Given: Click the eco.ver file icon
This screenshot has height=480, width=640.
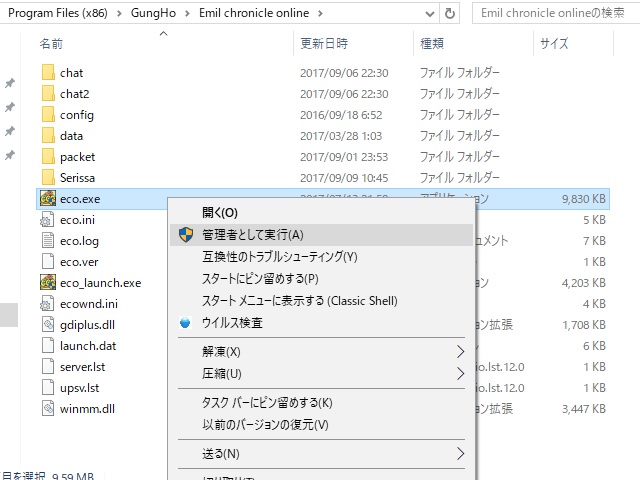Looking at the screenshot, I should pos(48,262).
